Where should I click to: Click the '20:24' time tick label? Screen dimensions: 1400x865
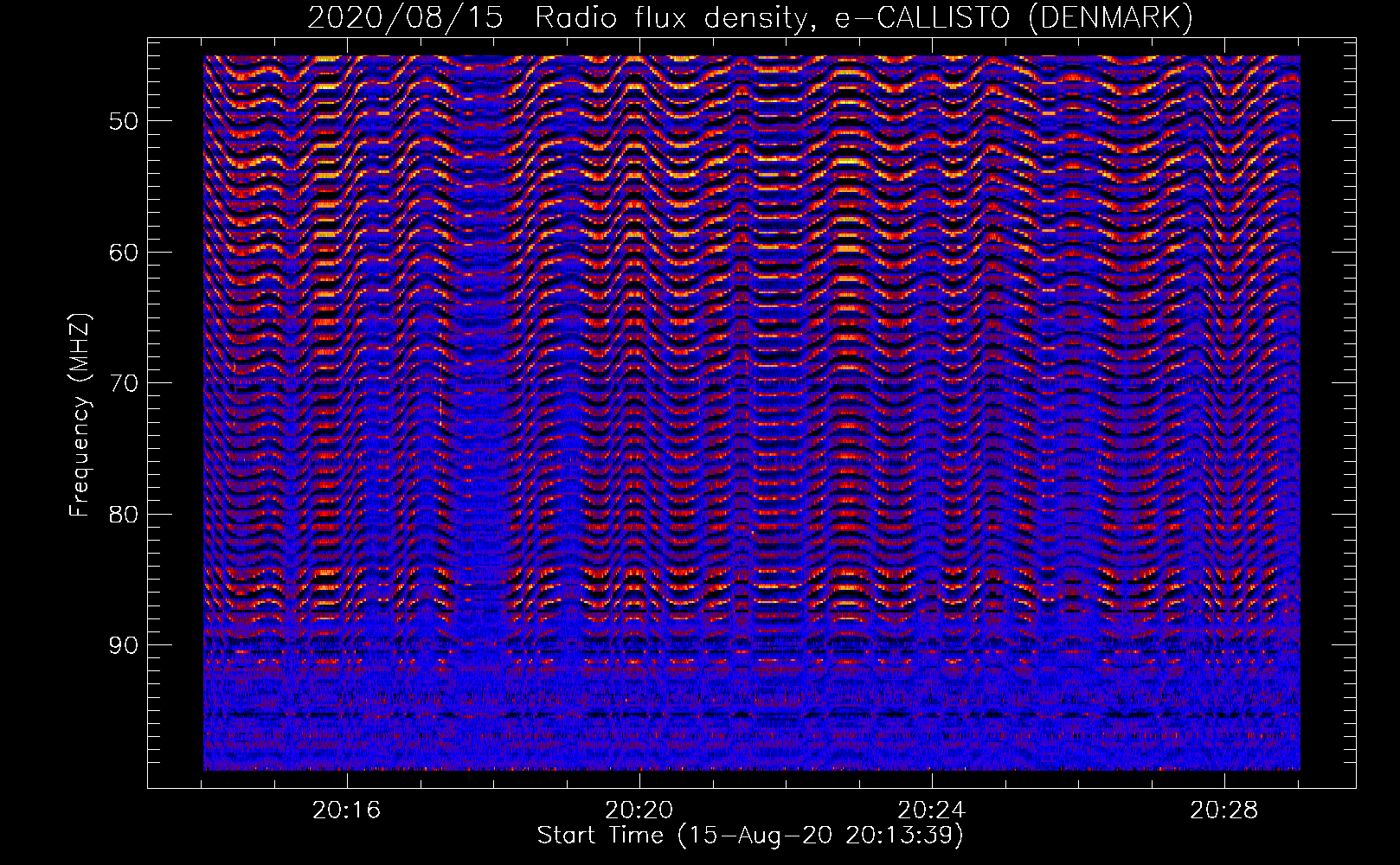click(932, 811)
